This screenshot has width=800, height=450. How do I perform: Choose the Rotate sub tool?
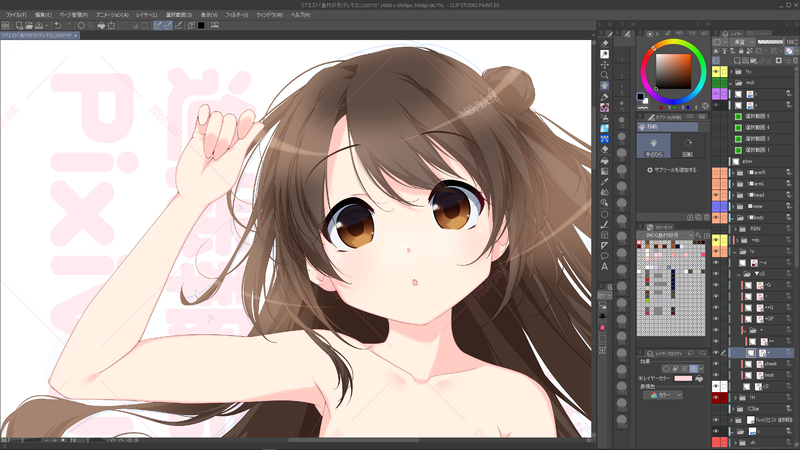click(687, 146)
